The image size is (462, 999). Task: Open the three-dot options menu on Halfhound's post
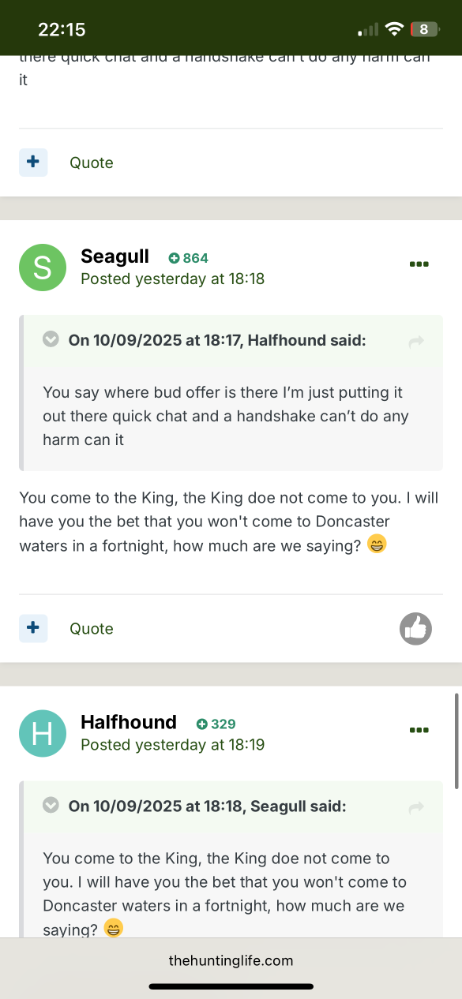click(419, 730)
